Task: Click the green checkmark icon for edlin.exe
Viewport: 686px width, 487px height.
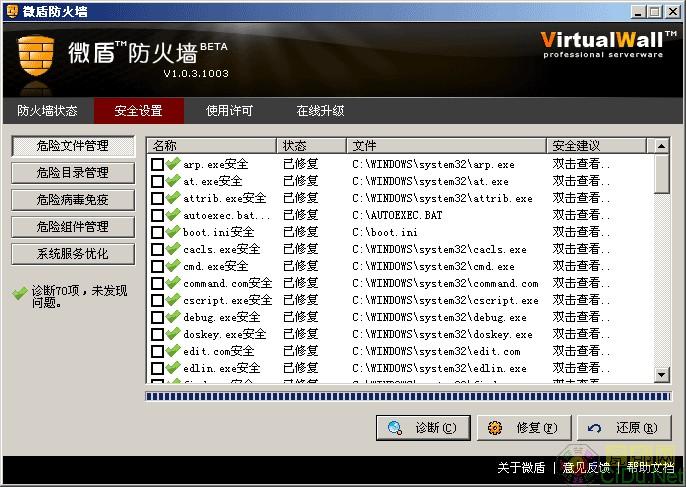Action: tap(173, 368)
